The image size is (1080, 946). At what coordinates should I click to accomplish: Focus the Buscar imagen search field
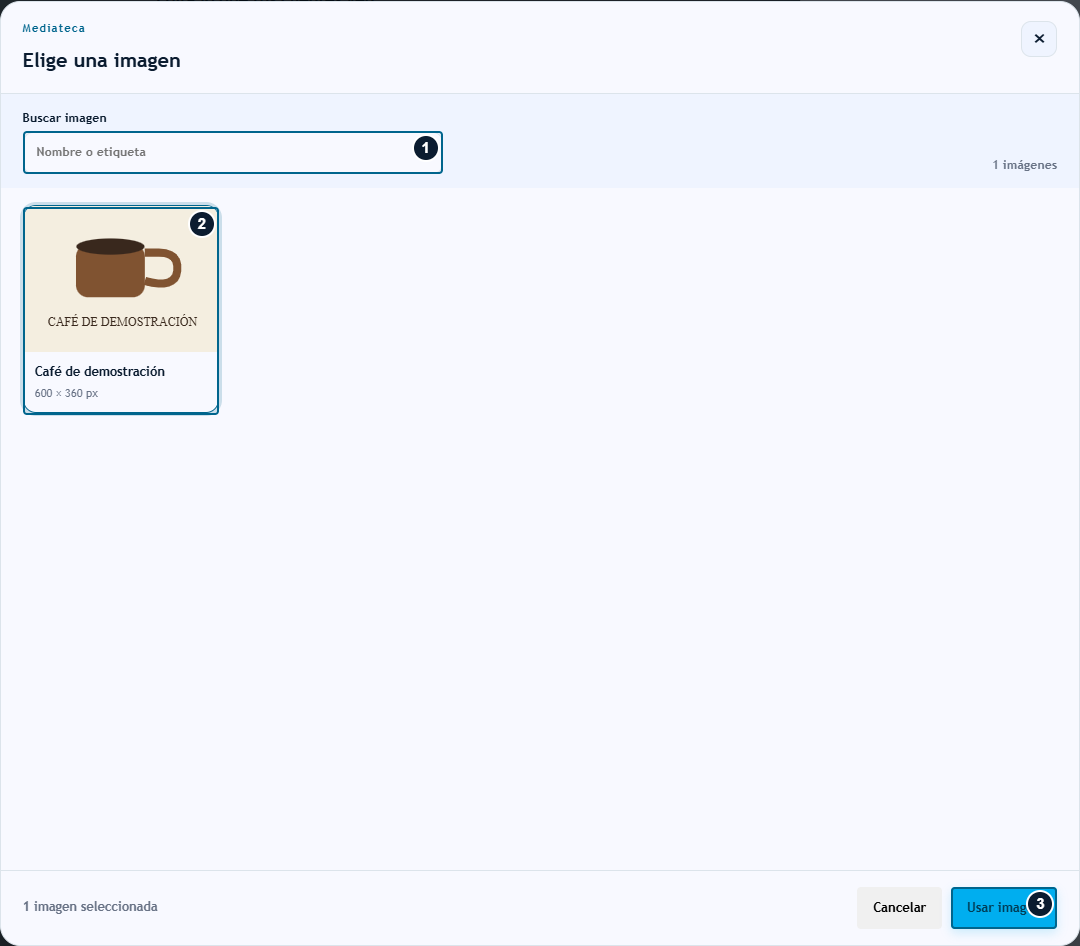point(233,152)
